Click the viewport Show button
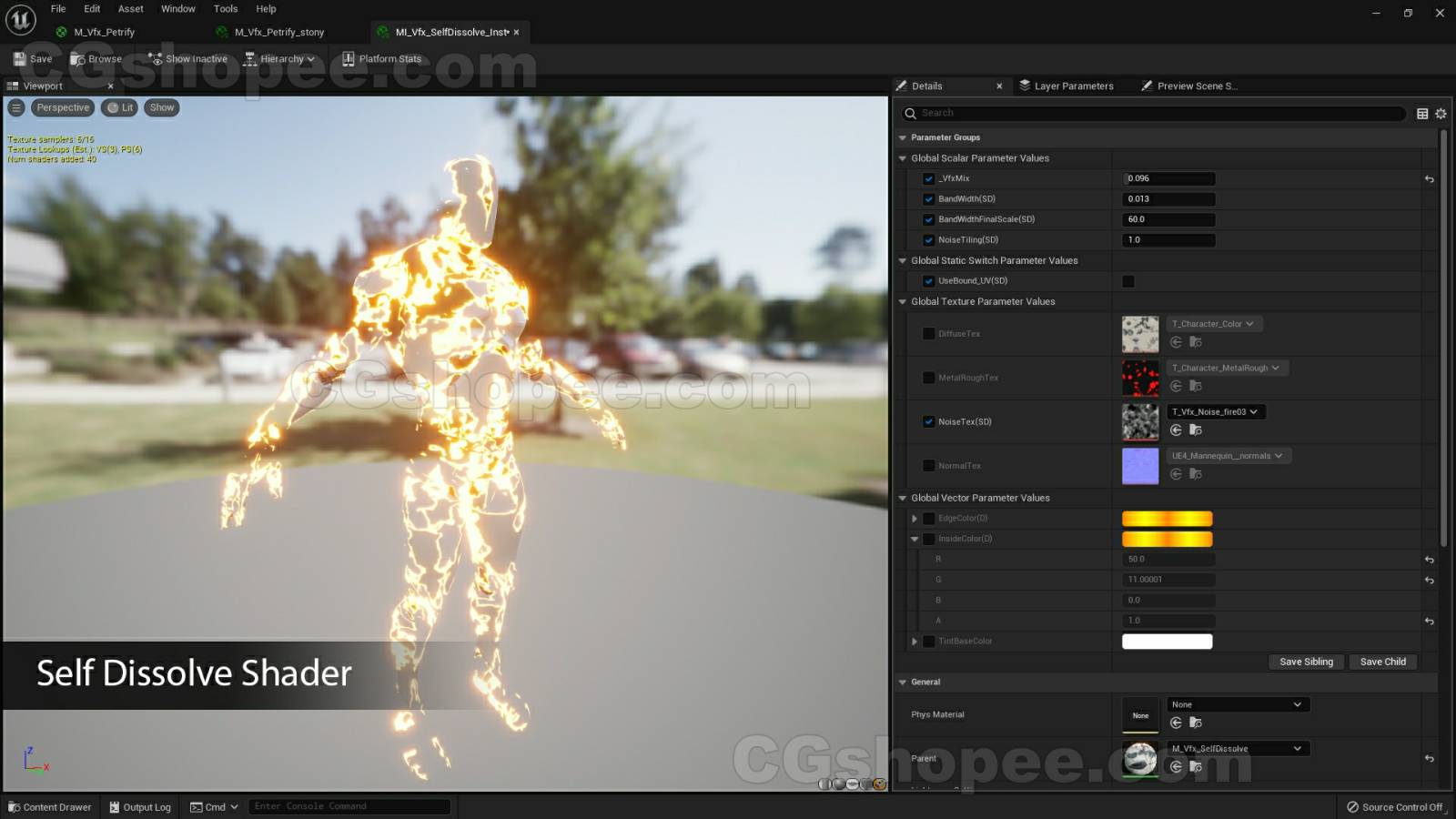The image size is (1456, 819). click(x=162, y=107)
